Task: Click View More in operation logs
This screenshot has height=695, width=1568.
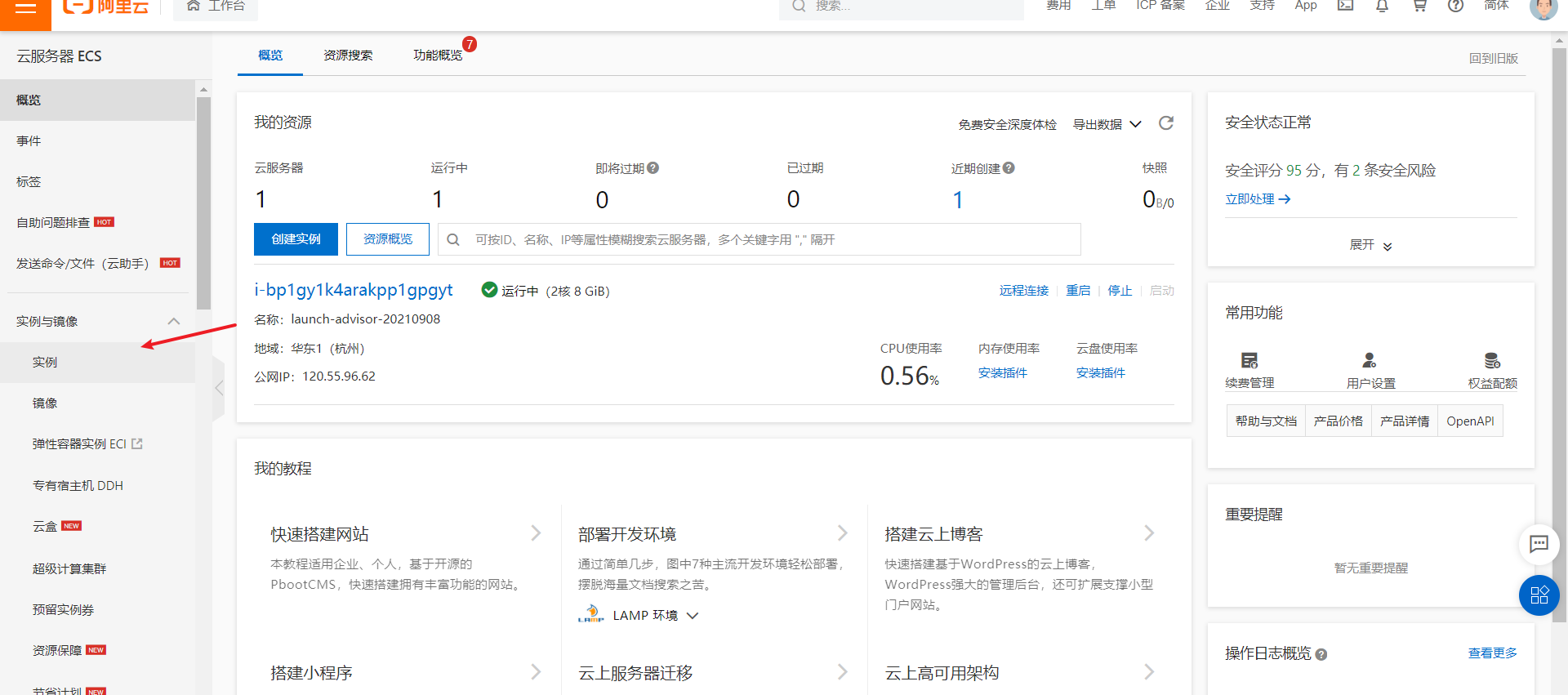Action: (1492, 653)
